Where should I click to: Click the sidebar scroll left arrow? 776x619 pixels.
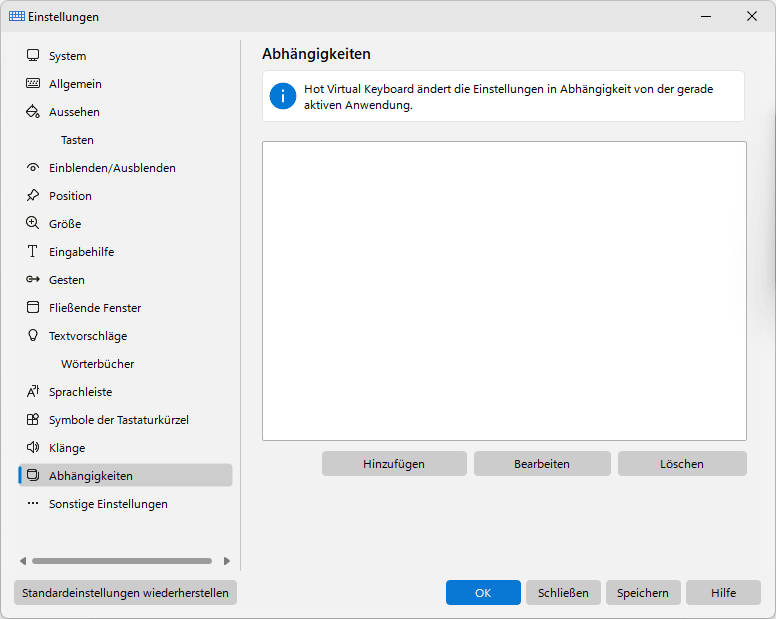[x=23, y=561]
